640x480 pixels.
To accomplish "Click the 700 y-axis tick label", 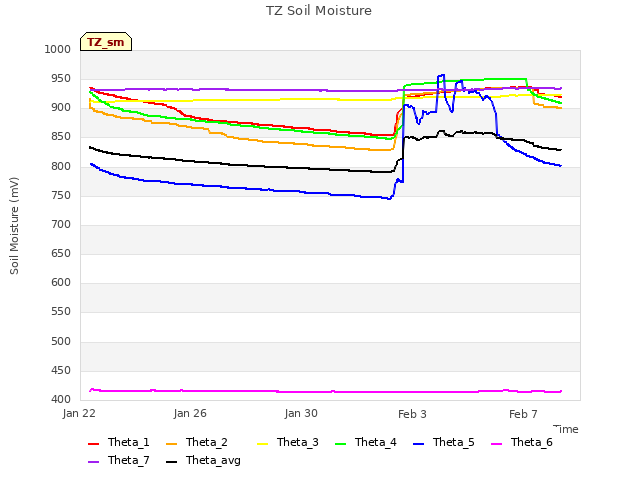I will 61,224.
